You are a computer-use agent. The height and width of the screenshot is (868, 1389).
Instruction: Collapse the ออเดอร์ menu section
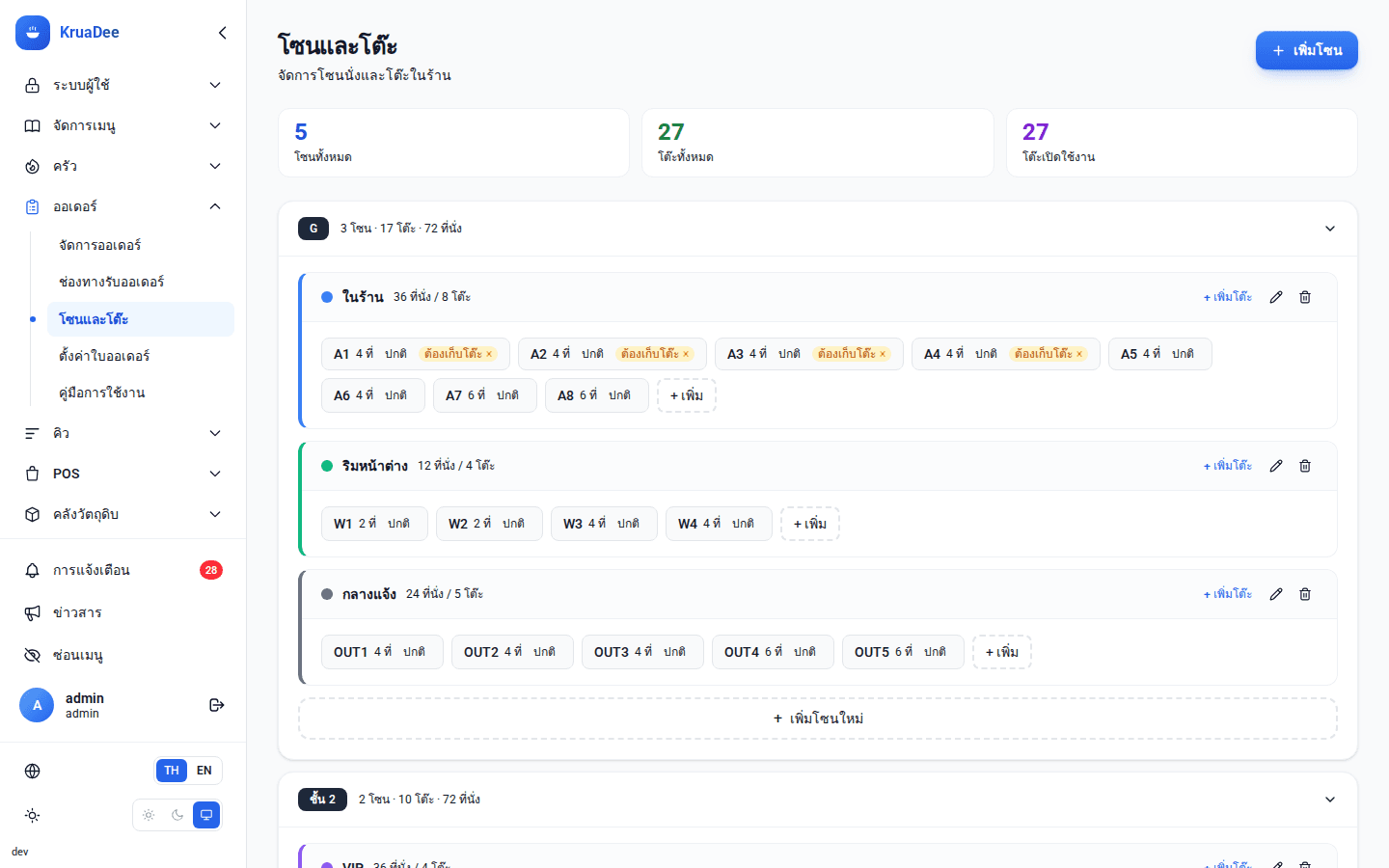123,206
